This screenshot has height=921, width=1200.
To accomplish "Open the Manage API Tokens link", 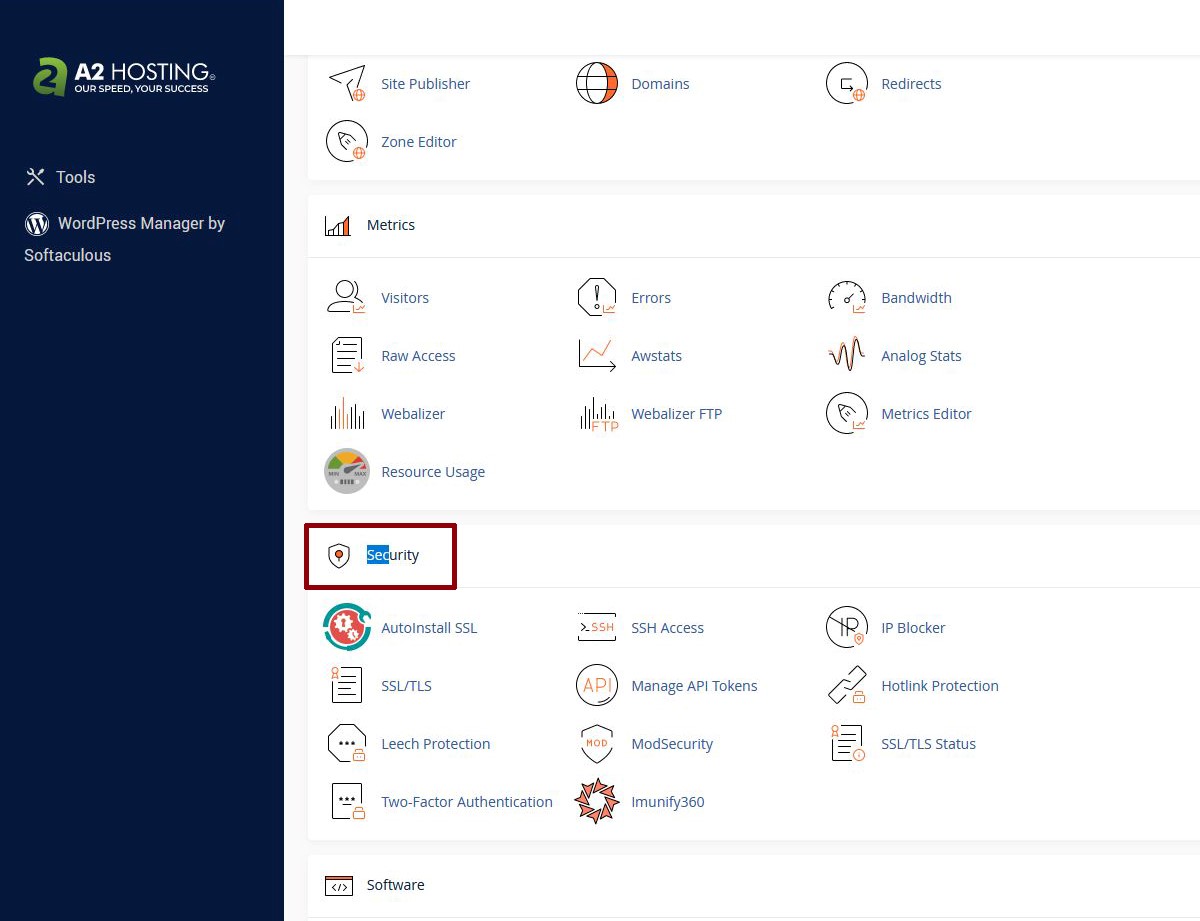I will [x=695, y=686].
